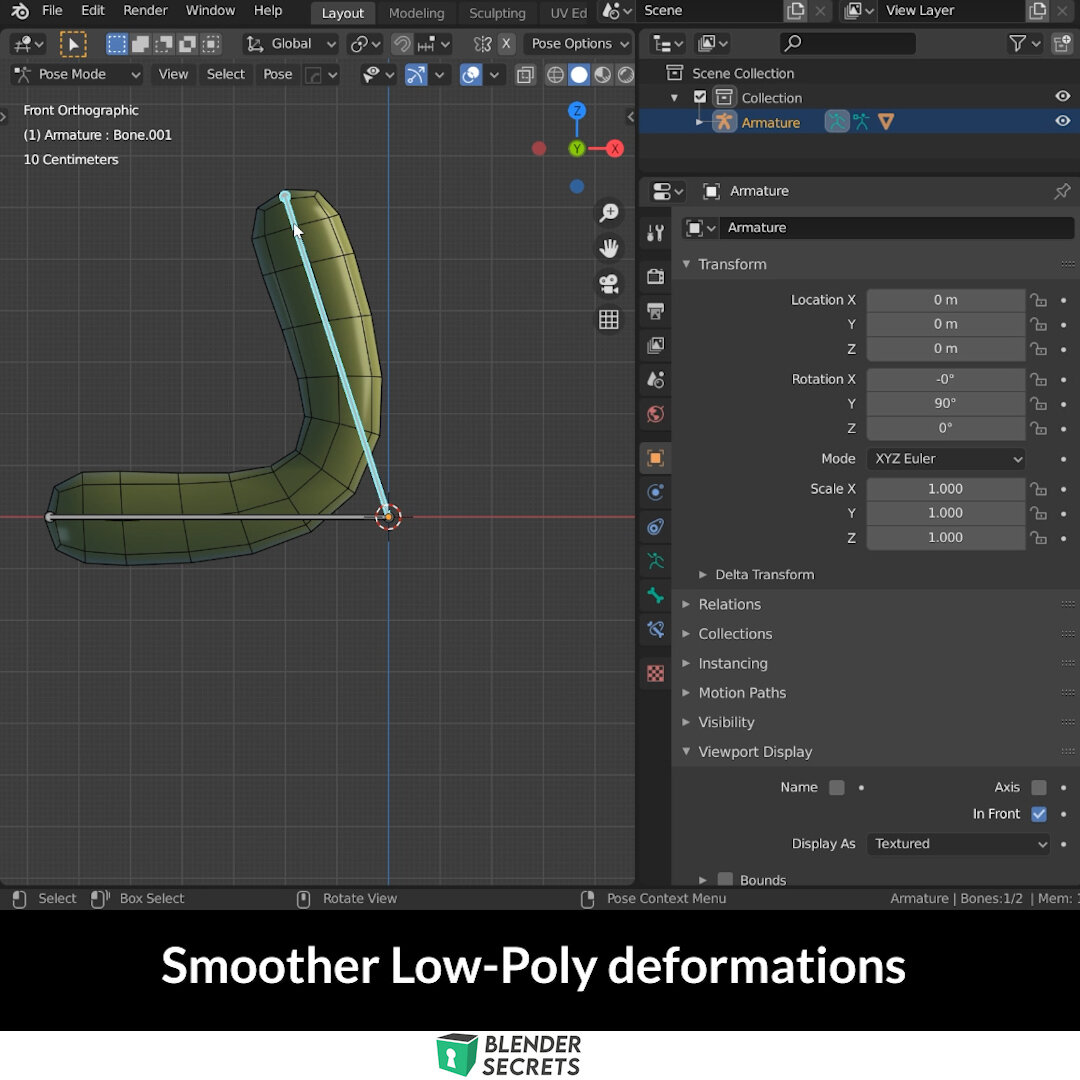Enable the Axis display checkbox
The image size is (1080, 1080).
(1039, 787)
